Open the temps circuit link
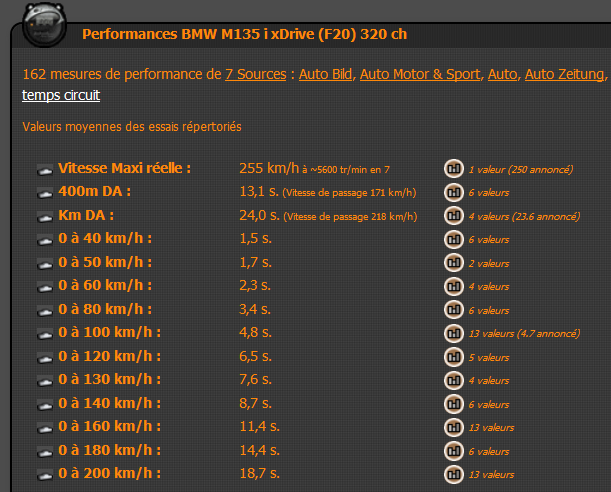Image resolution: width=611 pixels, height=492 pixels. pos(61,95)
